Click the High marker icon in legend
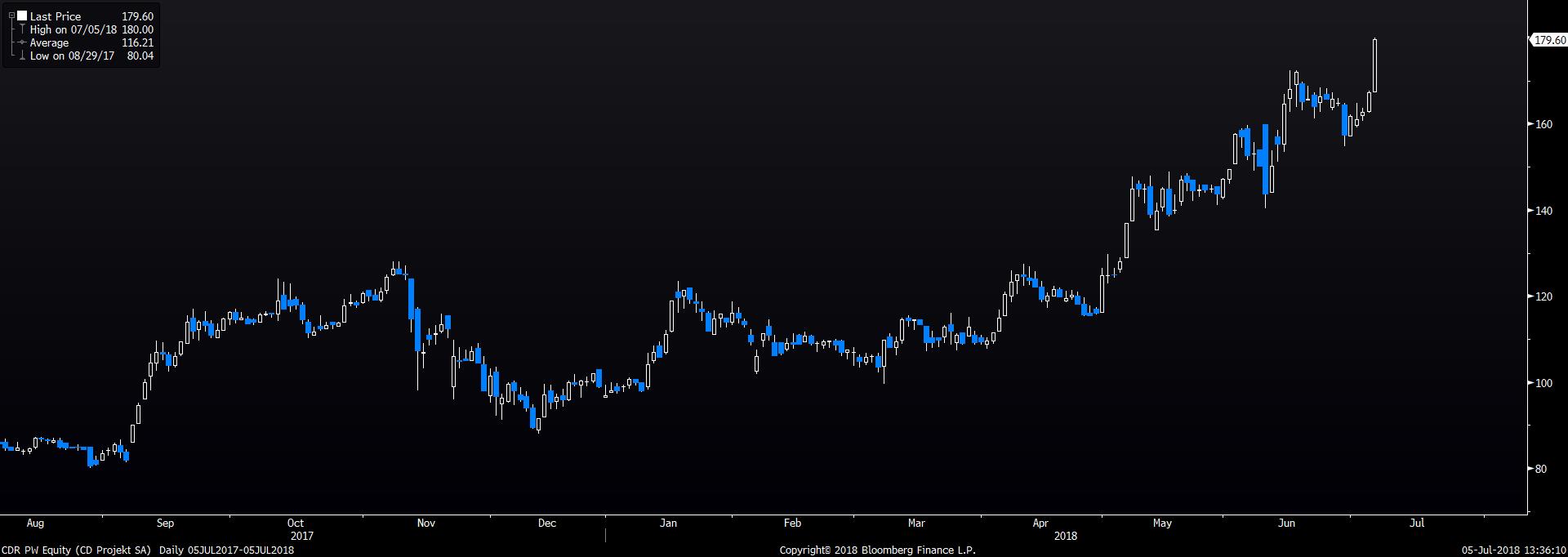This screenshot has height=557, width=1568. click(22, 29)
